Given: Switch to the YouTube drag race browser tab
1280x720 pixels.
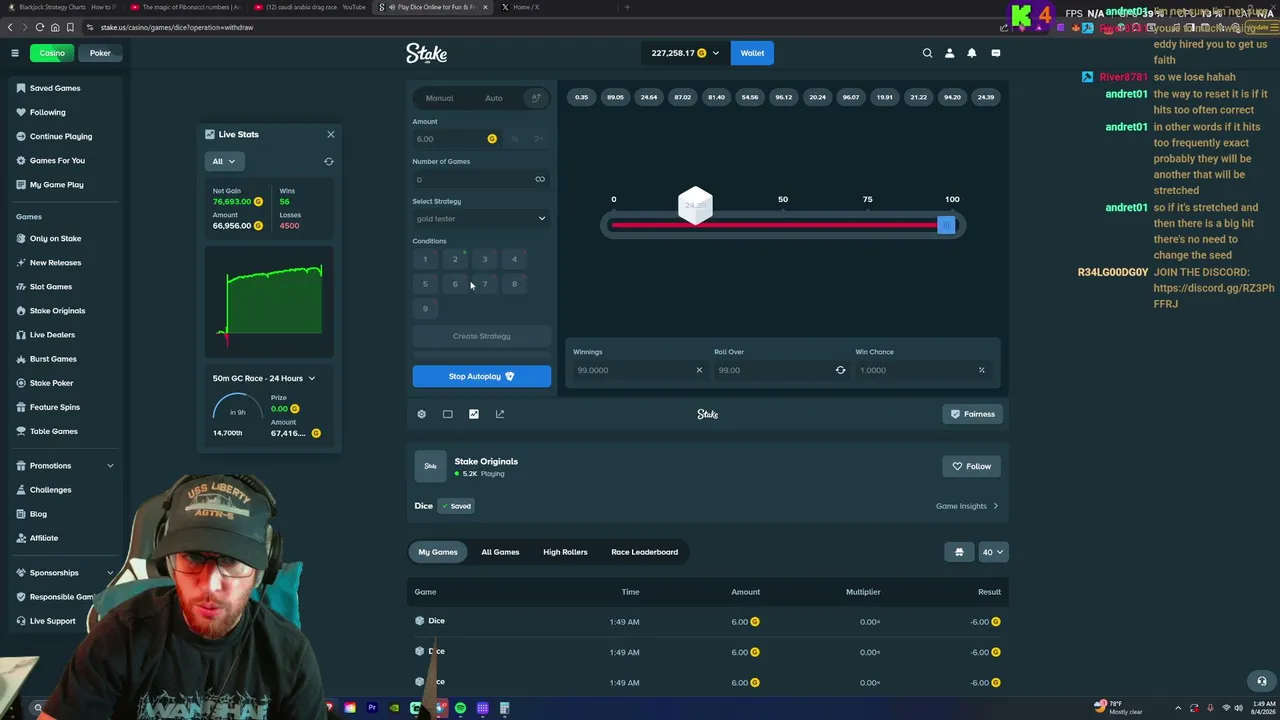Looking at the screenshot, I should [310, 7].
